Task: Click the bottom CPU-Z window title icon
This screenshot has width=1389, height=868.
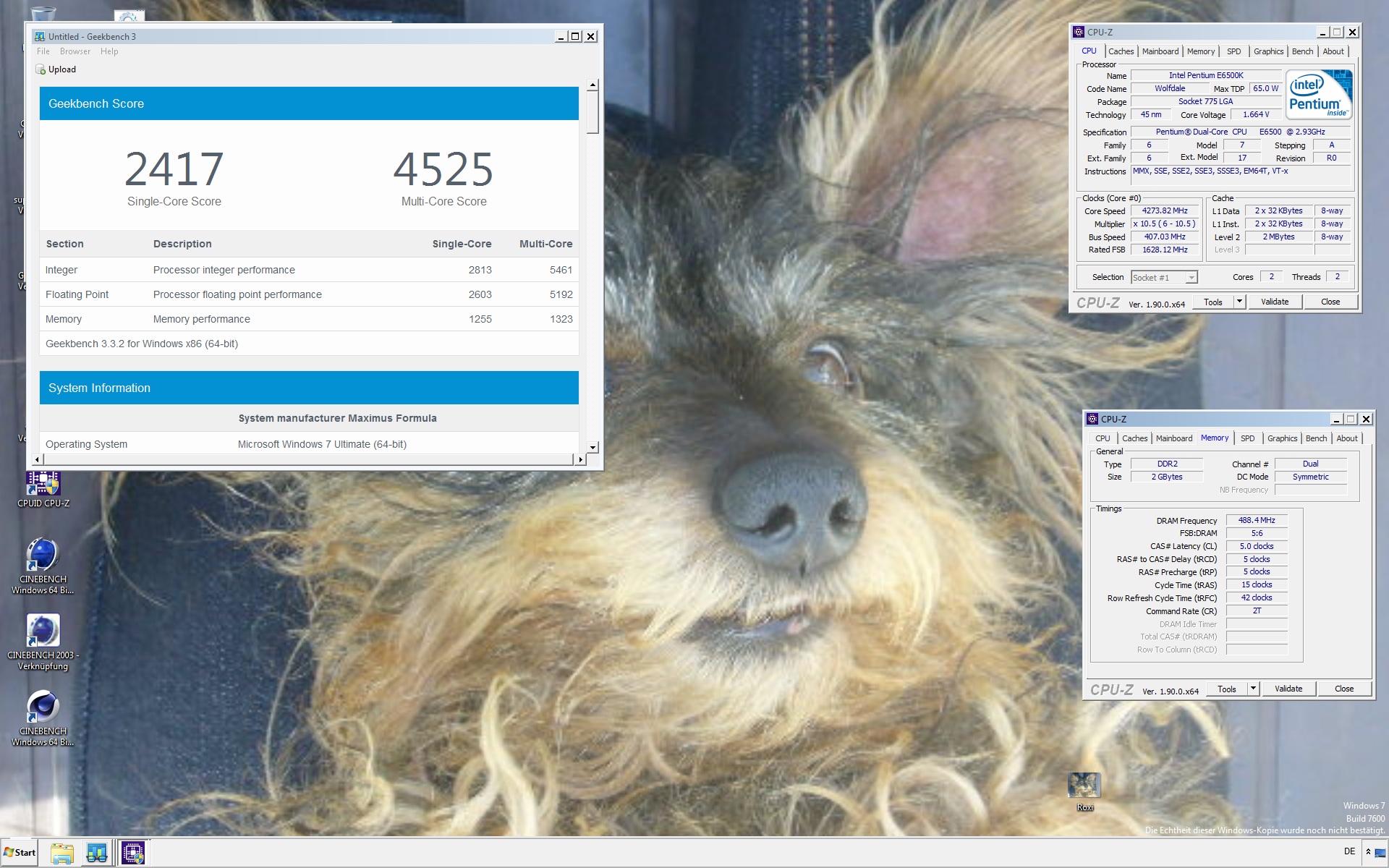Action: [1092, 419]
